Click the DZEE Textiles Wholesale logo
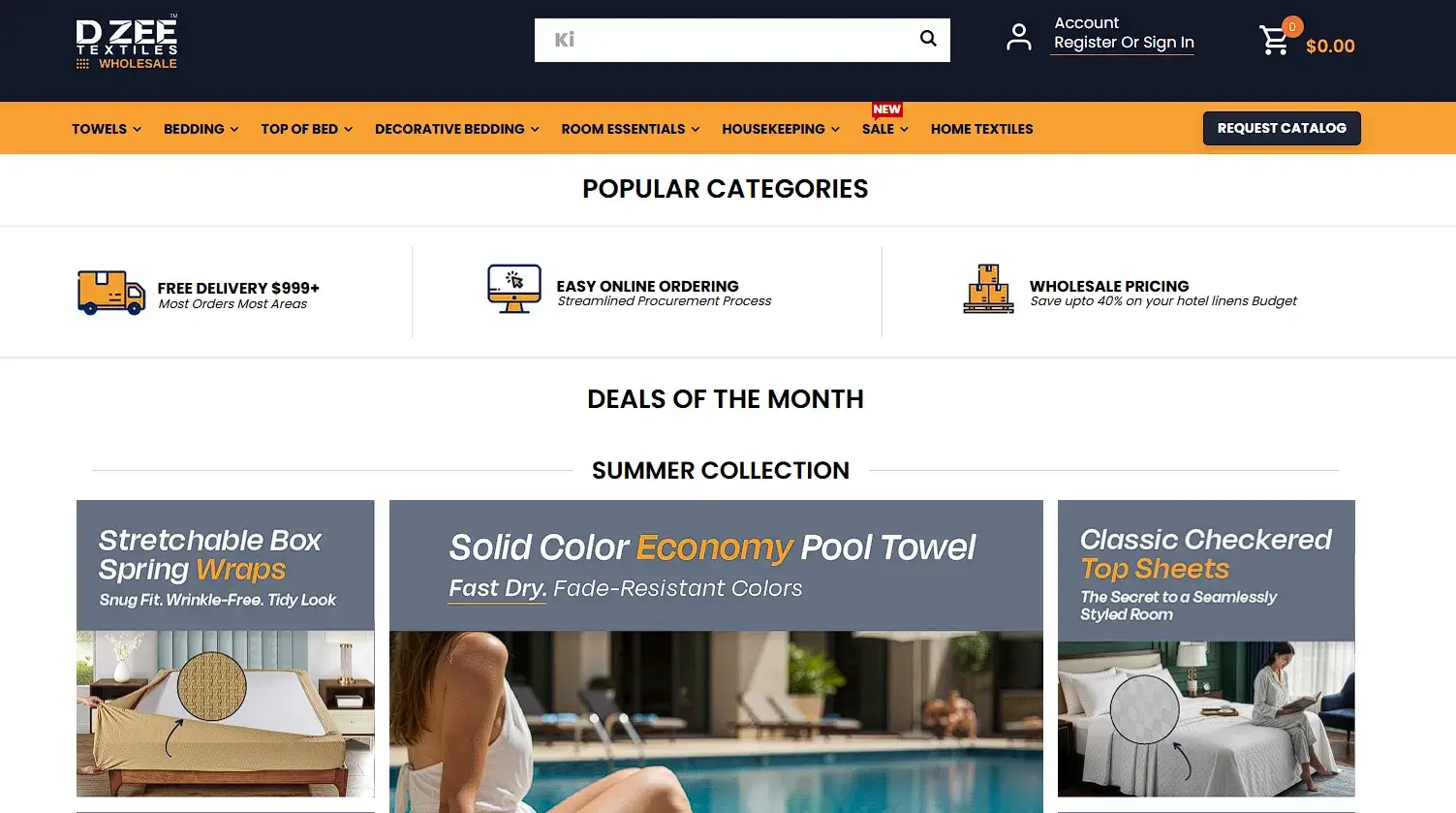The image size is (1456, 813). 127,43
